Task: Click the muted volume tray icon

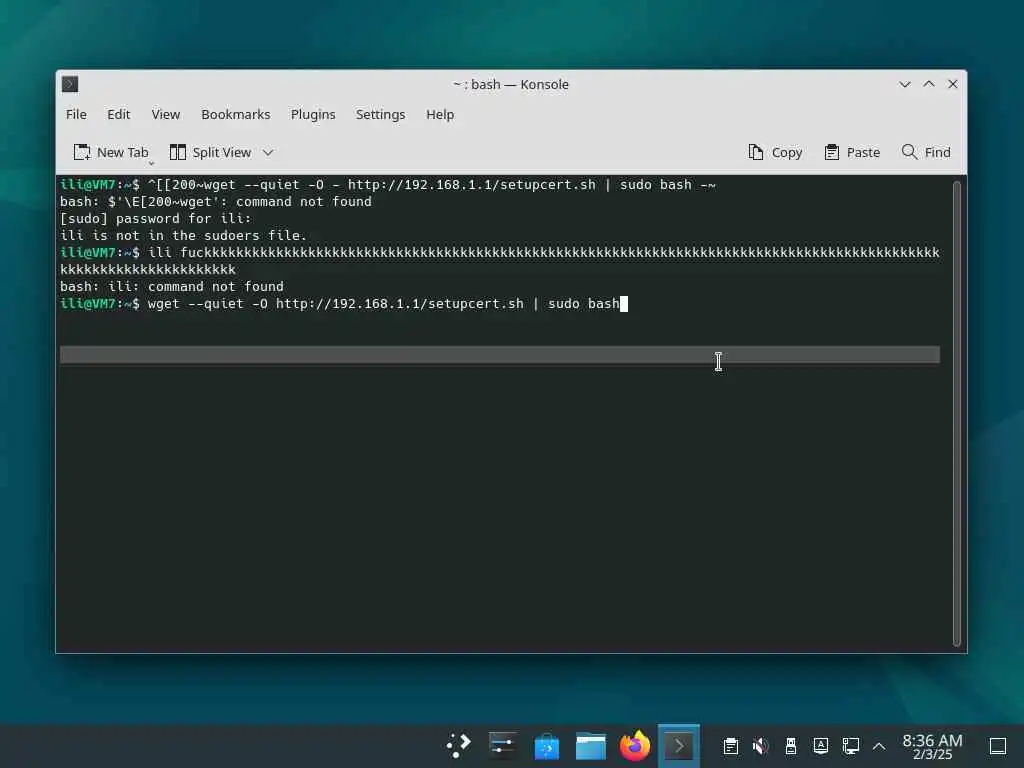Action: tap(760, 746)
